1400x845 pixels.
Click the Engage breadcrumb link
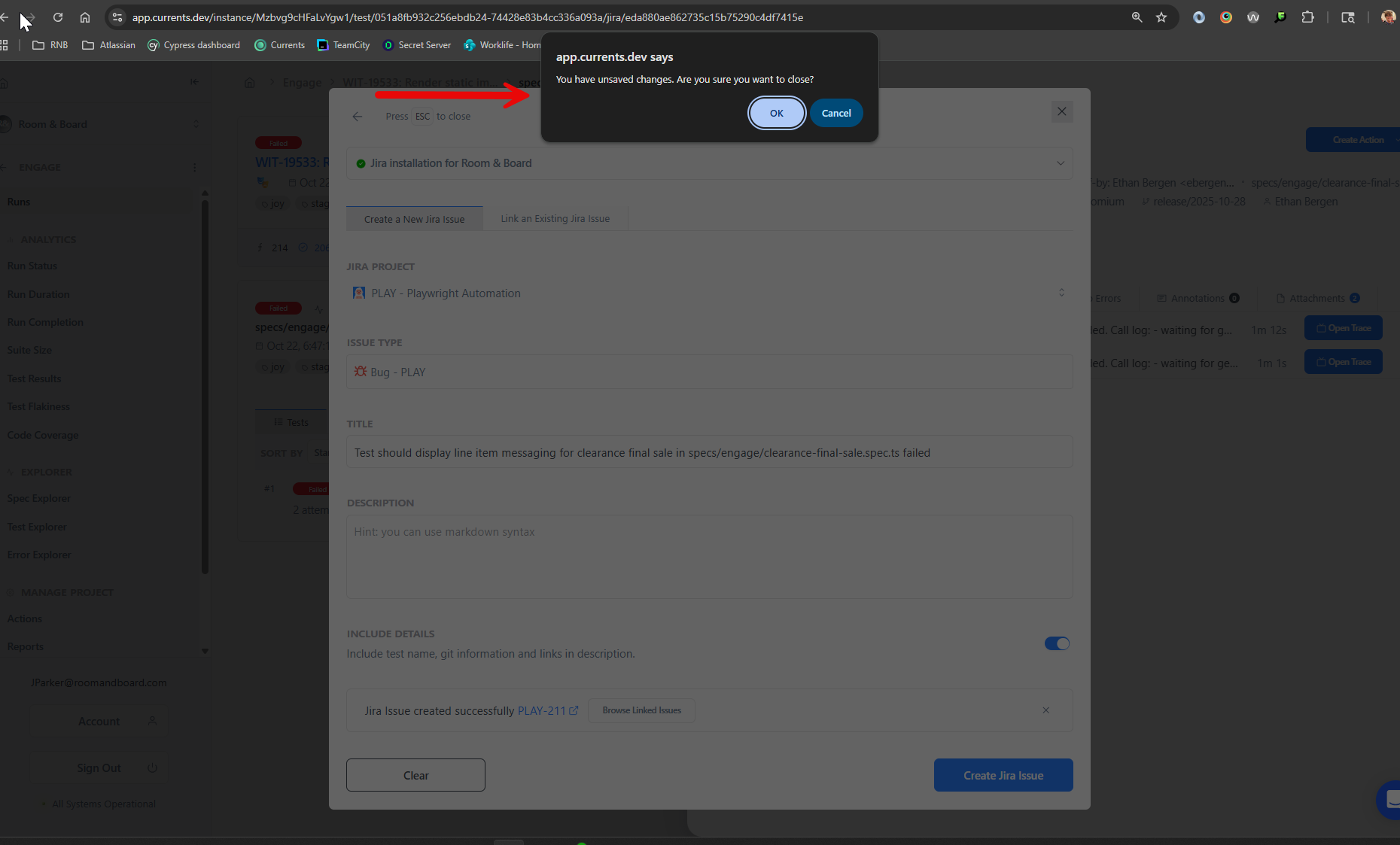tap(302, 83)
